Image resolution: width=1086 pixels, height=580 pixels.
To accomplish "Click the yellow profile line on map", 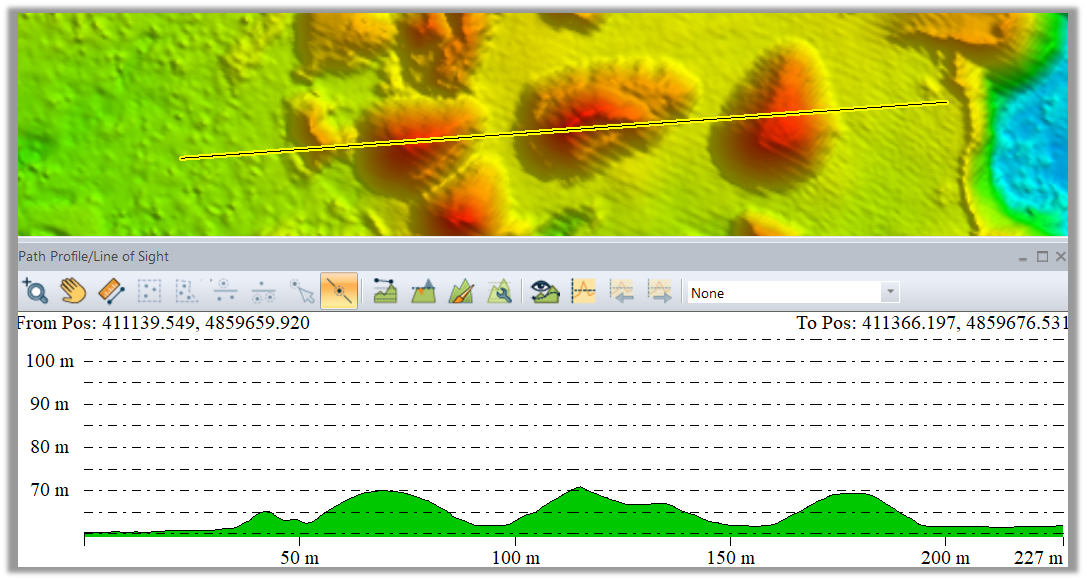I will coord(564,130).
